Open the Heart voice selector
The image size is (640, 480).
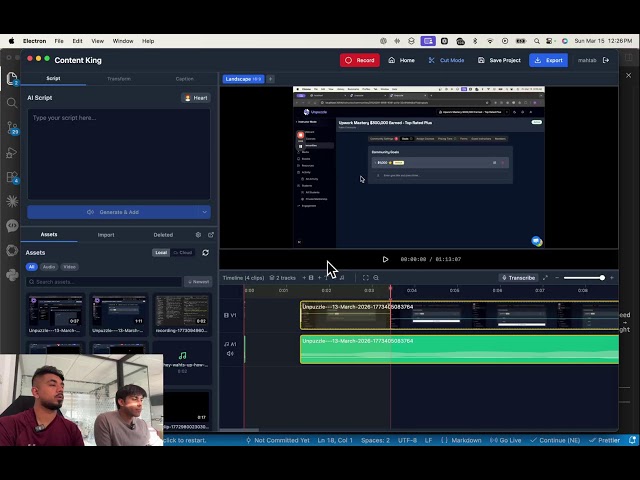pos(196,98)
